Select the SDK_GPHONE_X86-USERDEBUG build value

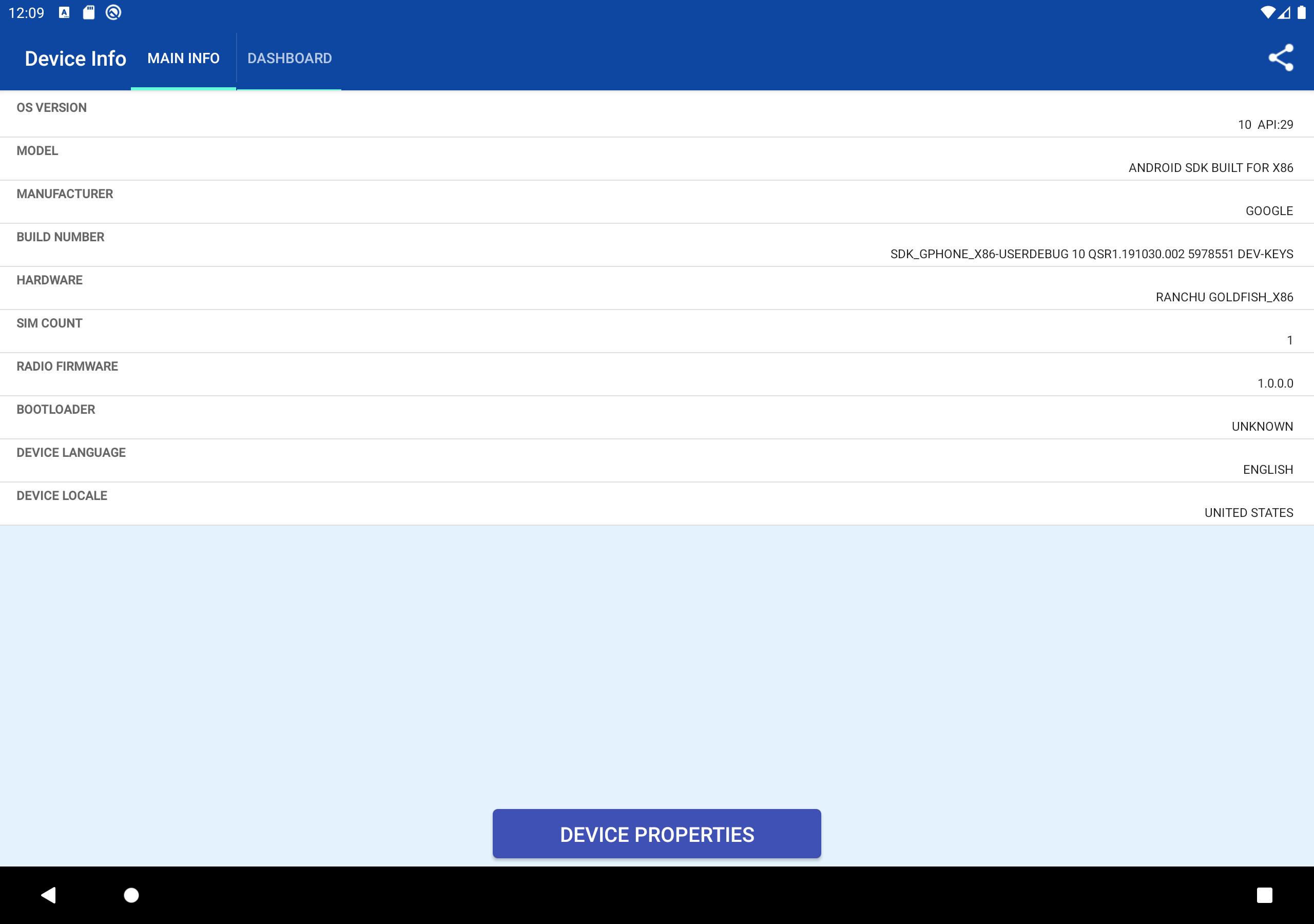click(1091, 254)
